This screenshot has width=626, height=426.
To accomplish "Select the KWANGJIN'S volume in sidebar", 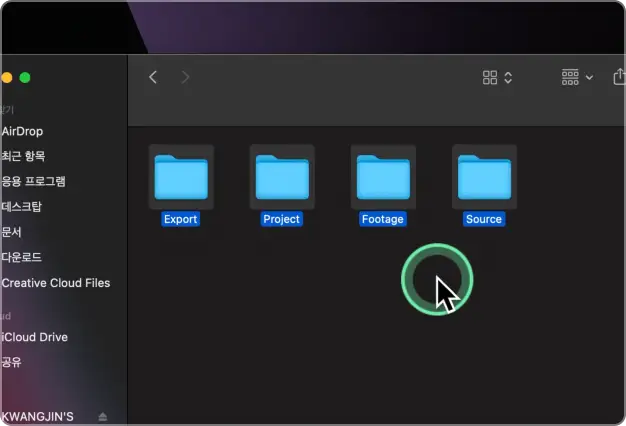I will [x=38, y=417].
